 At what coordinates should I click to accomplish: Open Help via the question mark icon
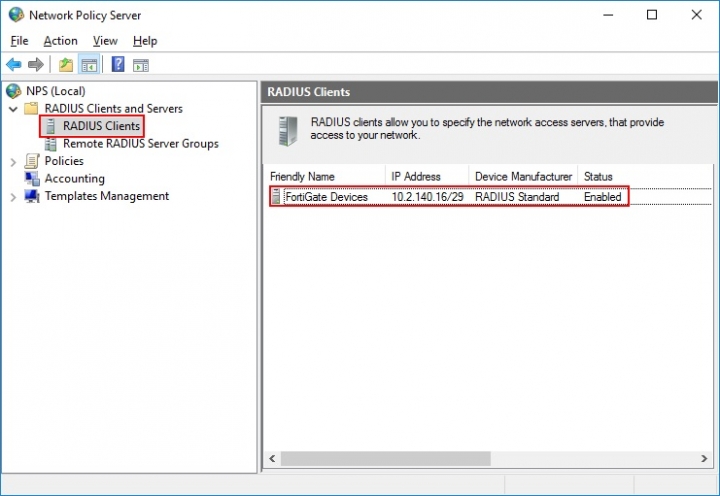coord(118,64)
